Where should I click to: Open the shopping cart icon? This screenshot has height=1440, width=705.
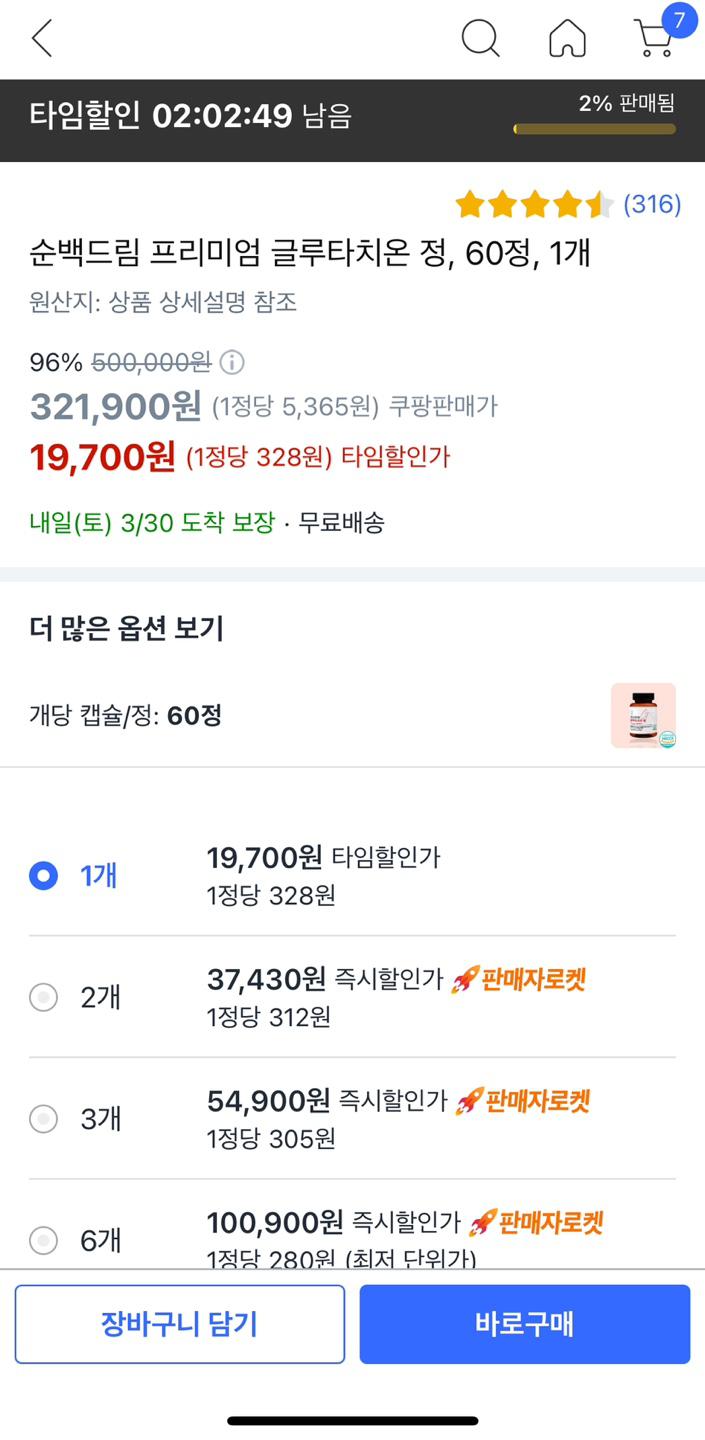pyautogui.click(x=655, y=38)
